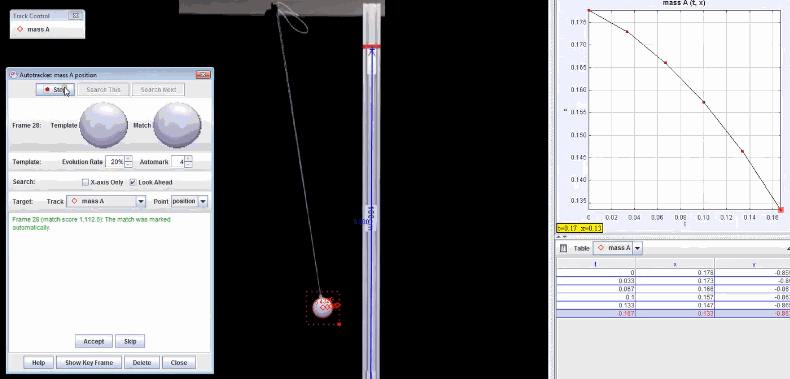
Task: Click table cell with x value 0.178
Action: (675, 273)
